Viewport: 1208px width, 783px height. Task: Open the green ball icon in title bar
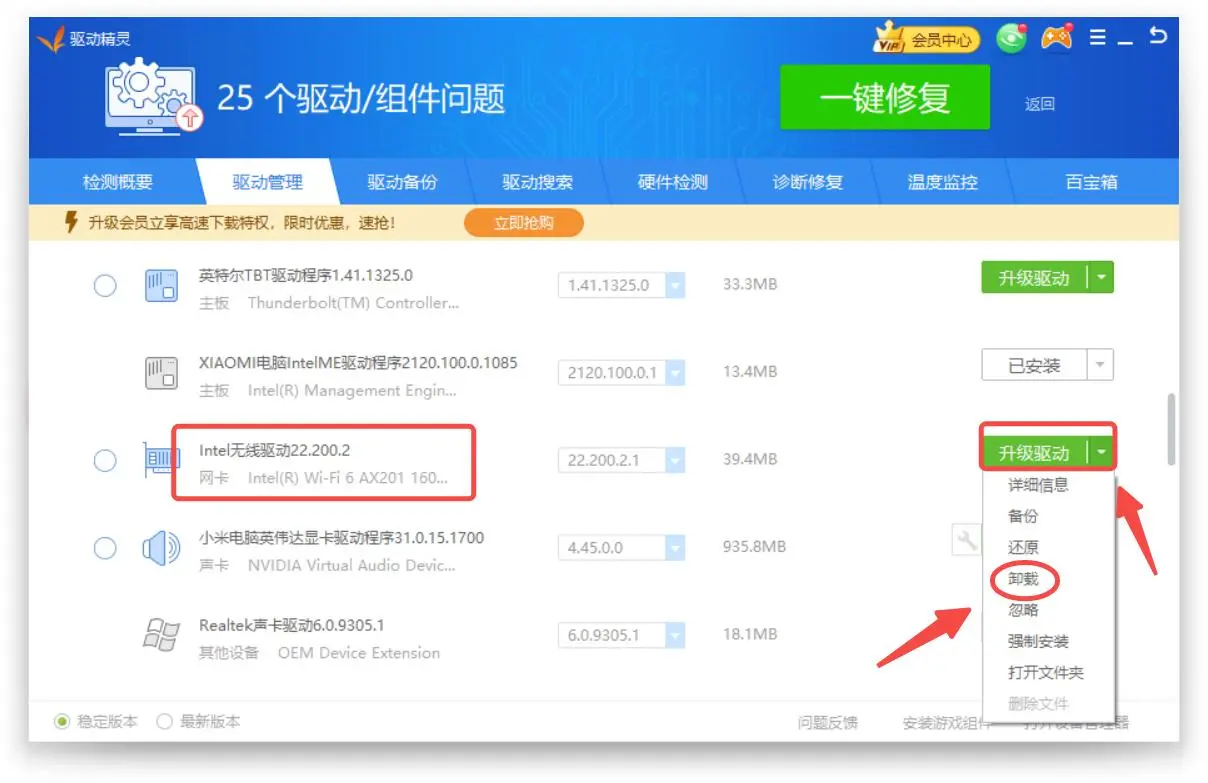tap(1012, 39)
